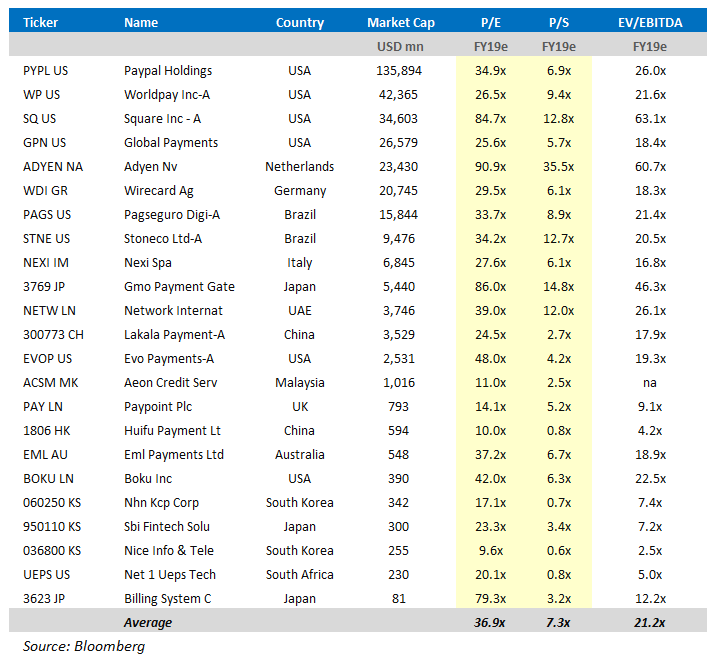Select EV/EBITDA value 22.5x
The image size is (714, 658).
coord(650,479)
